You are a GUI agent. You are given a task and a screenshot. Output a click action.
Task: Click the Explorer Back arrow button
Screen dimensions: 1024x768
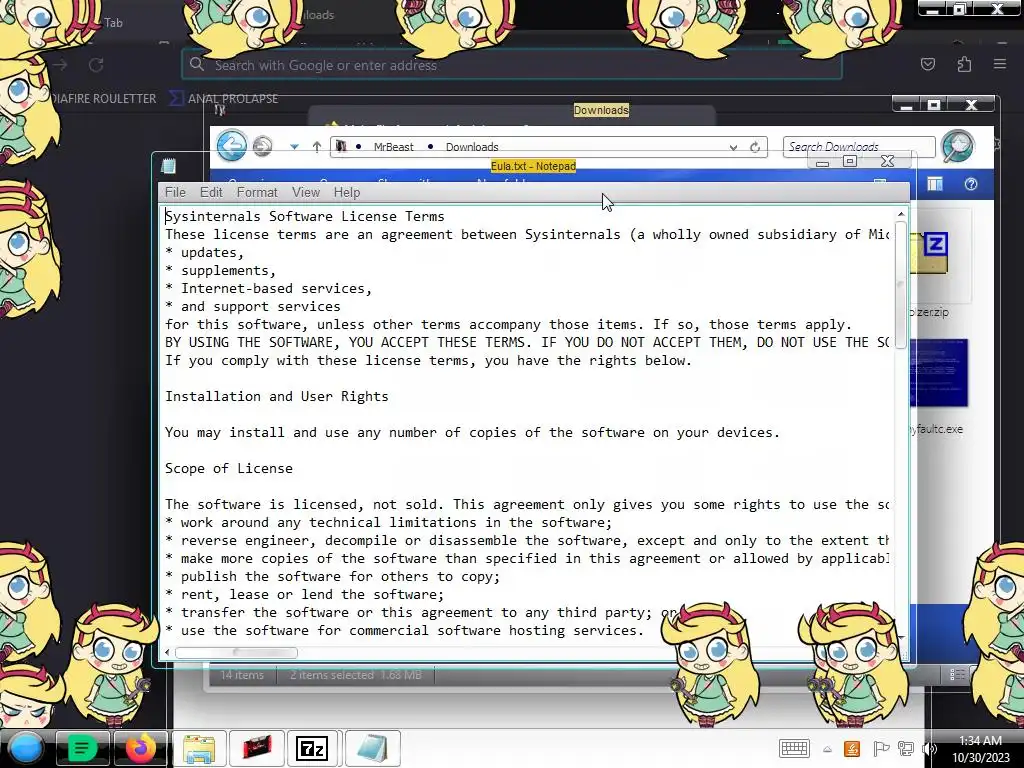232,145
